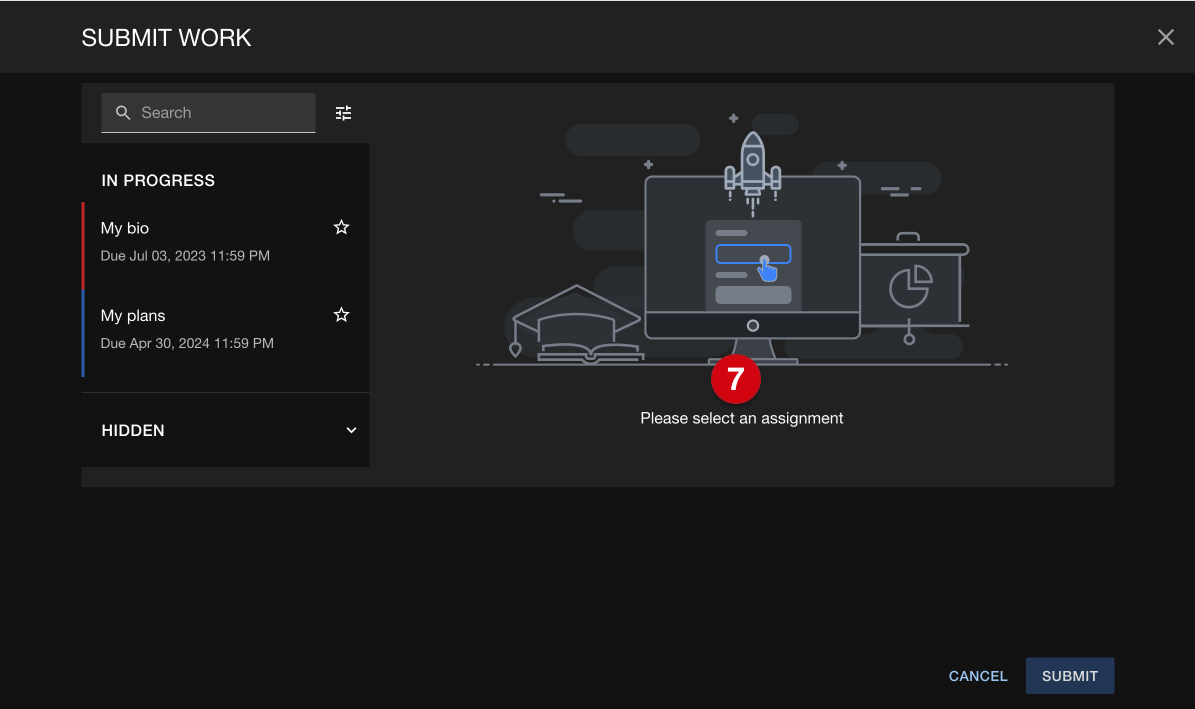Select the My bio assignment

pos(226,245)
